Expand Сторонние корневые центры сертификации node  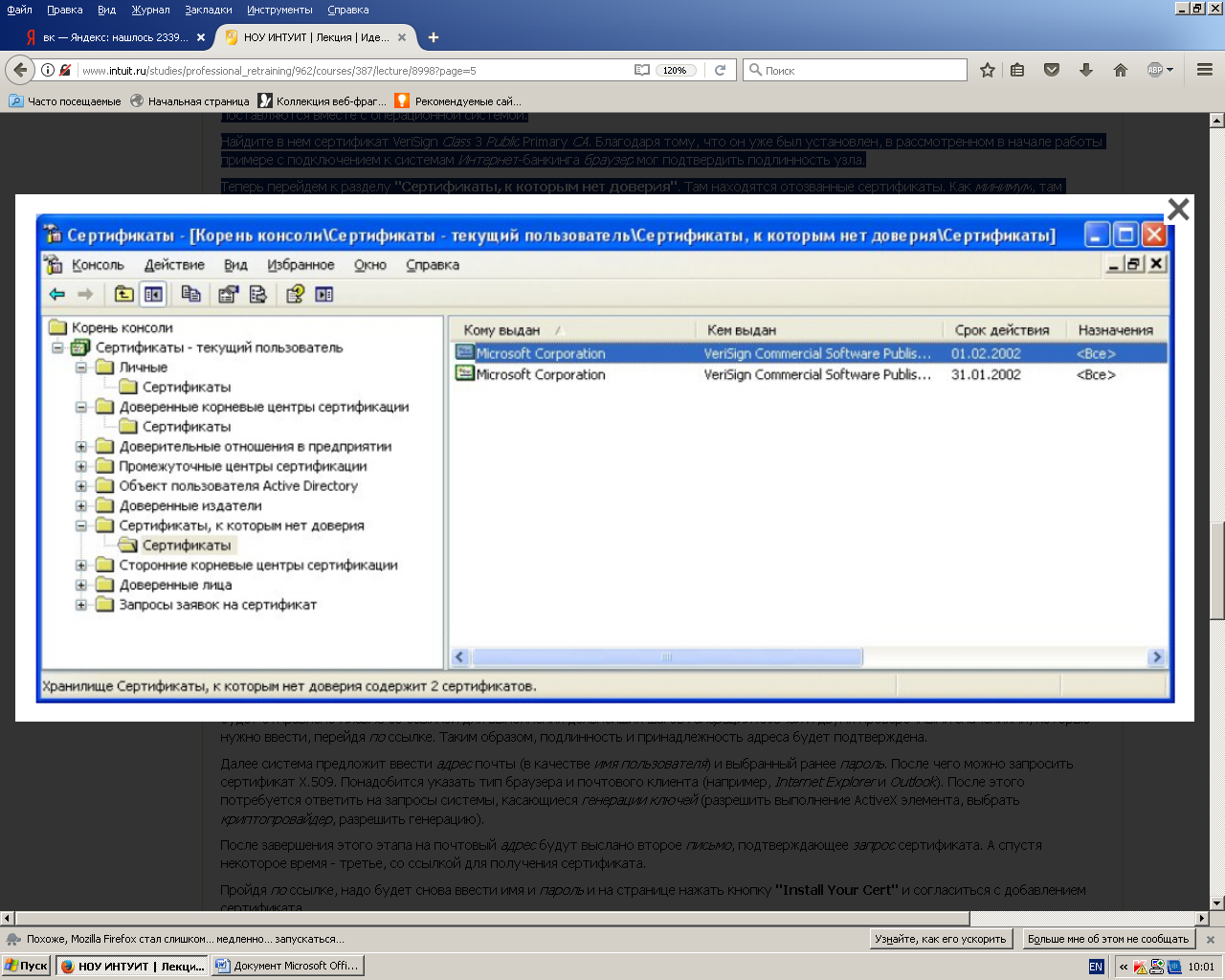81,566
